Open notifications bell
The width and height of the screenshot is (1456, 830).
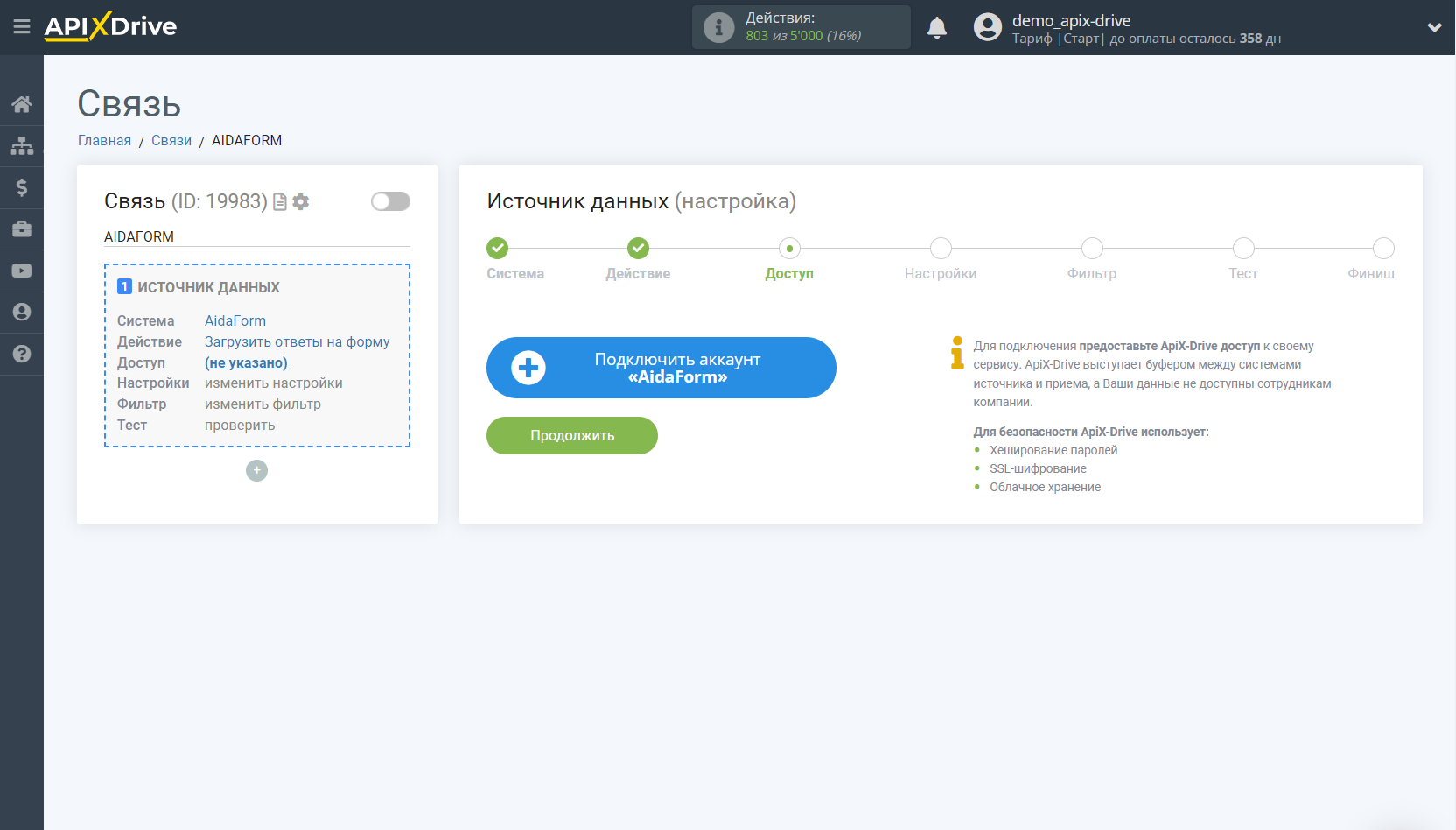tap(937, 27)
